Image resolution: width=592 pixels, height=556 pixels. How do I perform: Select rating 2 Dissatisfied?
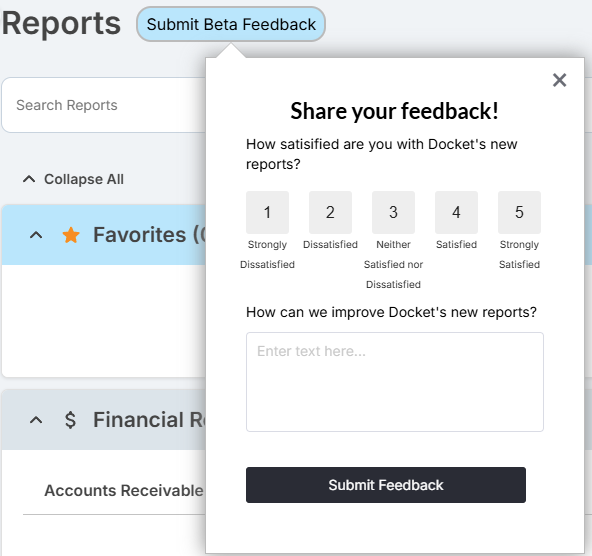[330, 212]
